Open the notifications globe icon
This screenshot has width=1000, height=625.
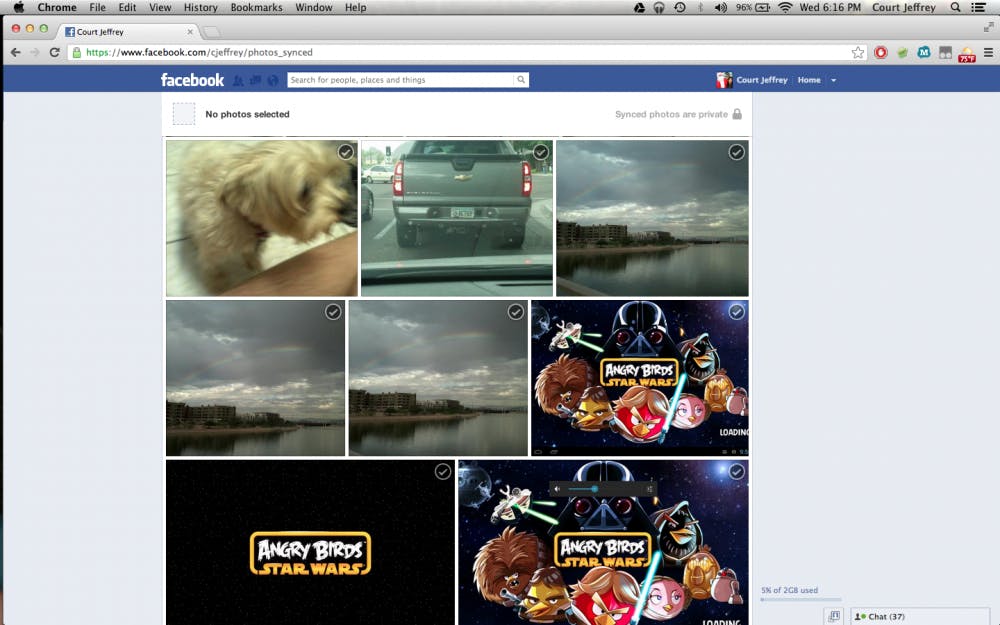tap(273, 80)
